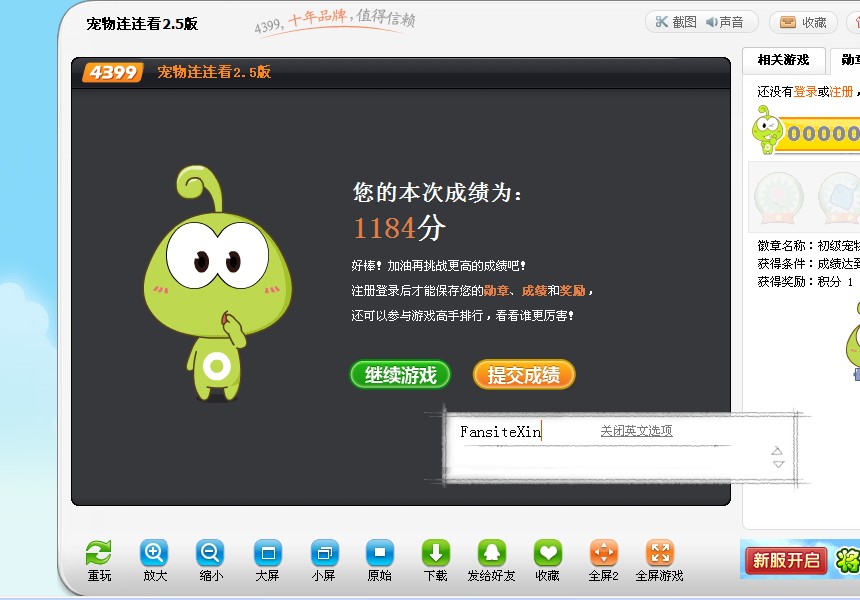Click the second badge medal thumbnail
Viewport: 860px width, 600px height.
click(x=840, y=197)
